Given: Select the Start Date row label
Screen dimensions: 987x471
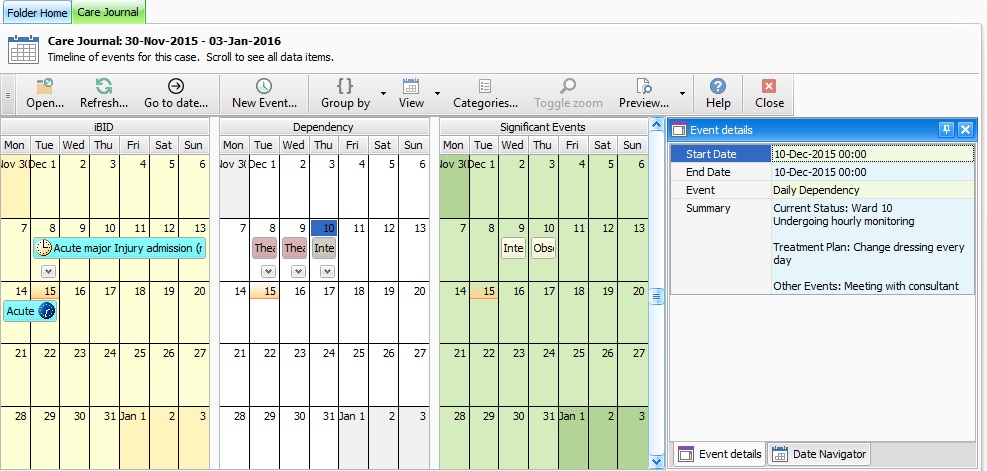Looking at the screenshot, I should (721, 154).
